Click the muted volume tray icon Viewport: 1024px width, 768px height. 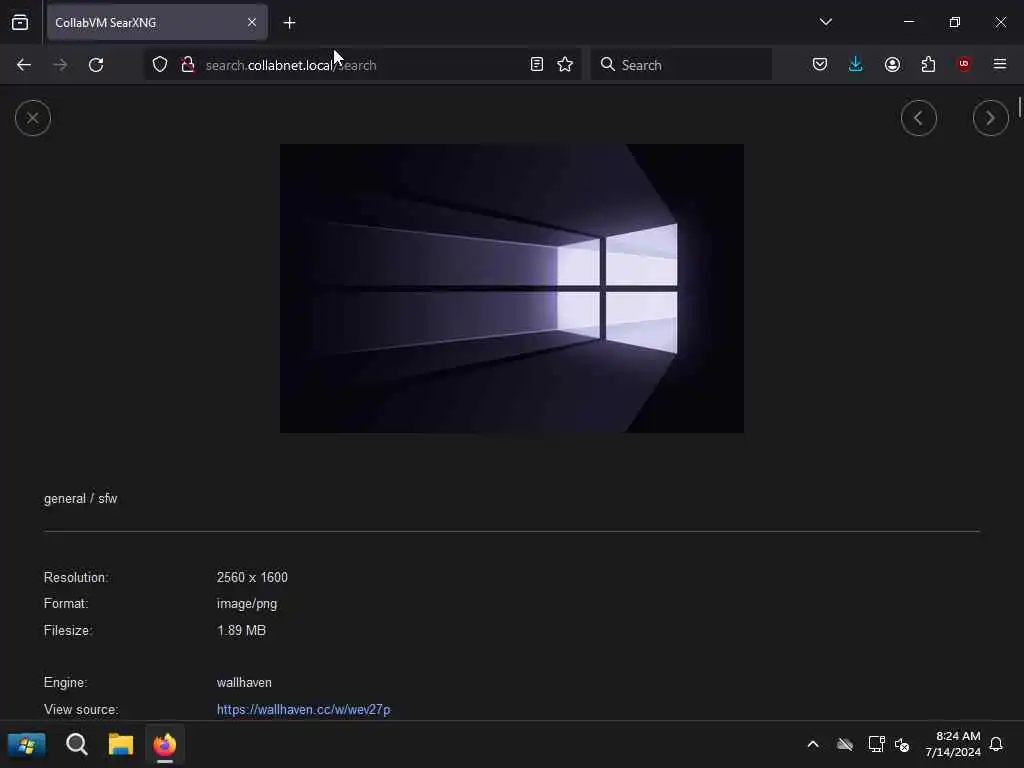(902, 744)
